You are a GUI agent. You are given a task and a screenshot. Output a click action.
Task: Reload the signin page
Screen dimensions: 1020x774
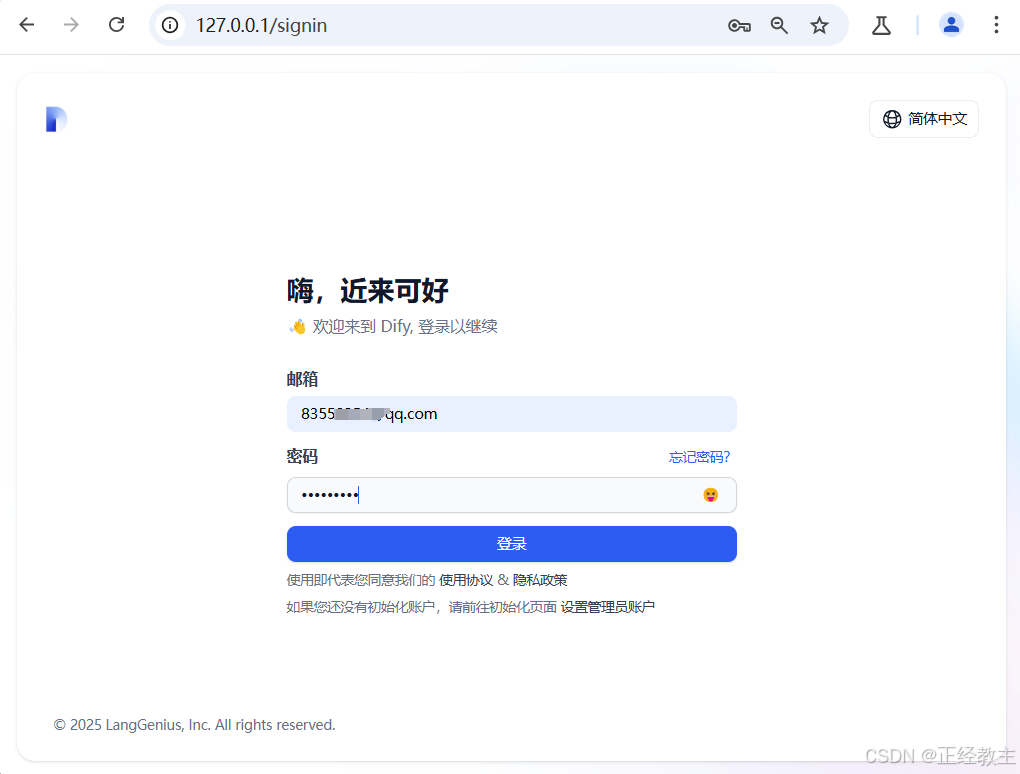pos(116,25)
